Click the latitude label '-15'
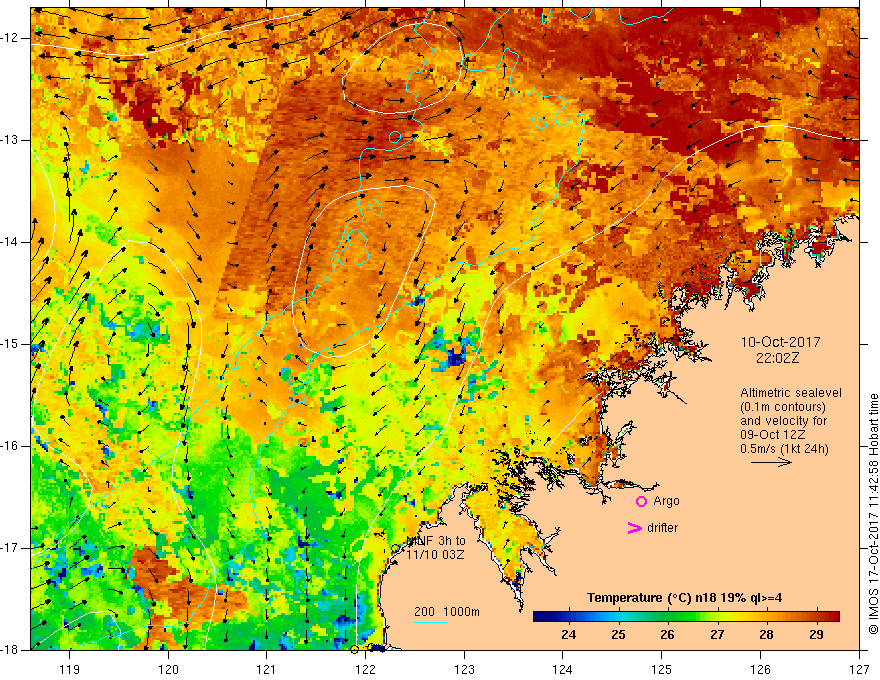880x680 pixels. [x=11, y=344]
